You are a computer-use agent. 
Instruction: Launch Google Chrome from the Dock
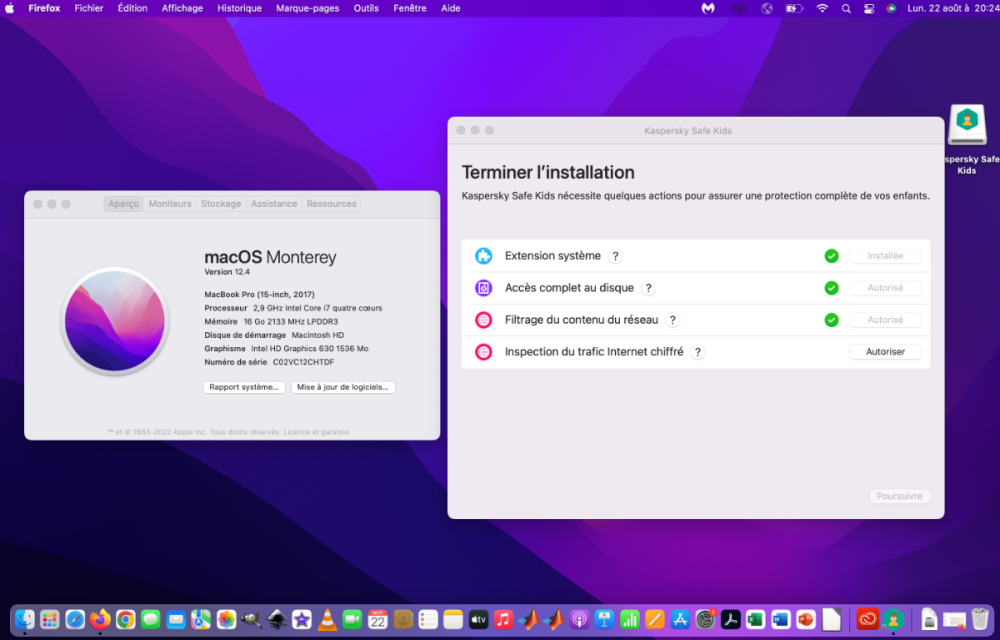[x=126, y=619]
